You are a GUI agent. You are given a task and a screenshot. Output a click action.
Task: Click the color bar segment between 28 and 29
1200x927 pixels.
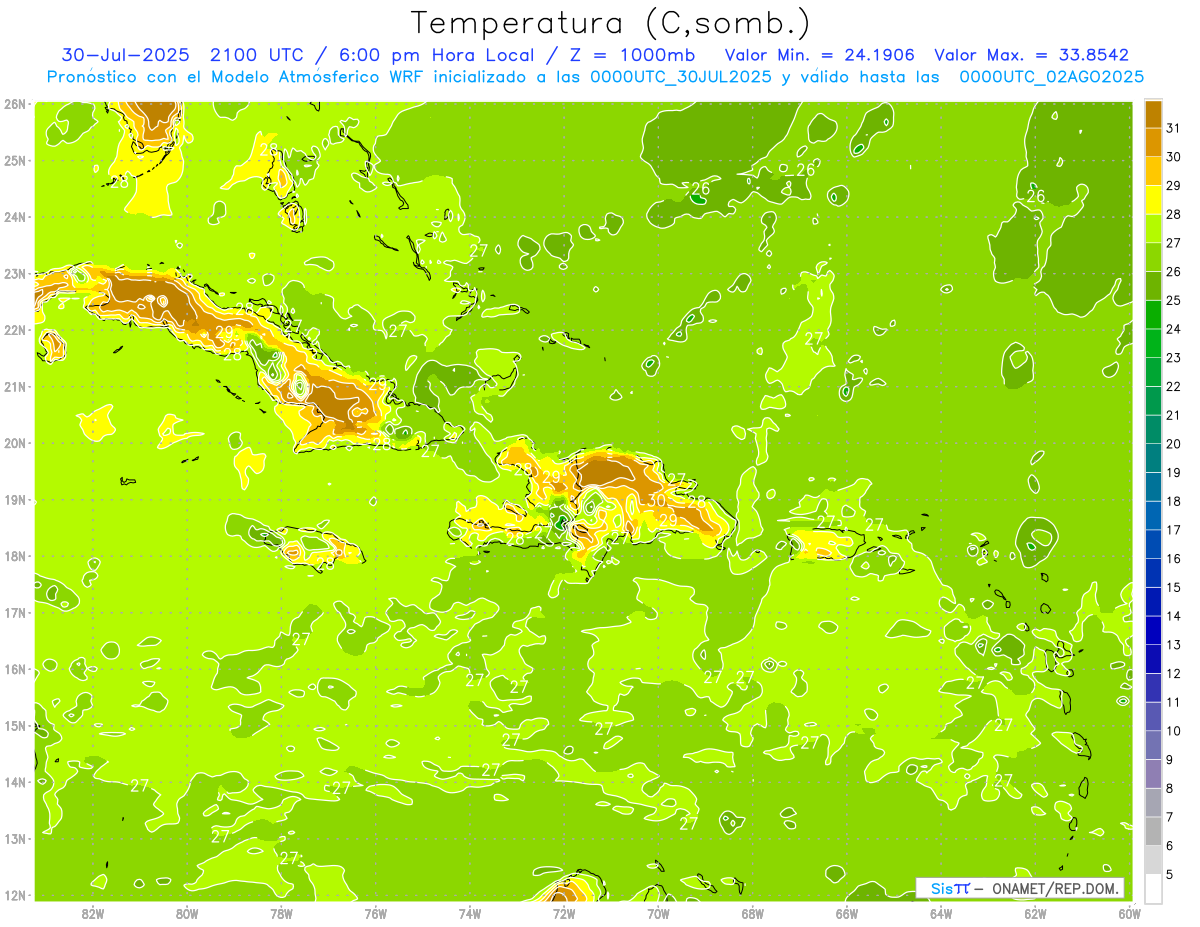click(1153, 199)
